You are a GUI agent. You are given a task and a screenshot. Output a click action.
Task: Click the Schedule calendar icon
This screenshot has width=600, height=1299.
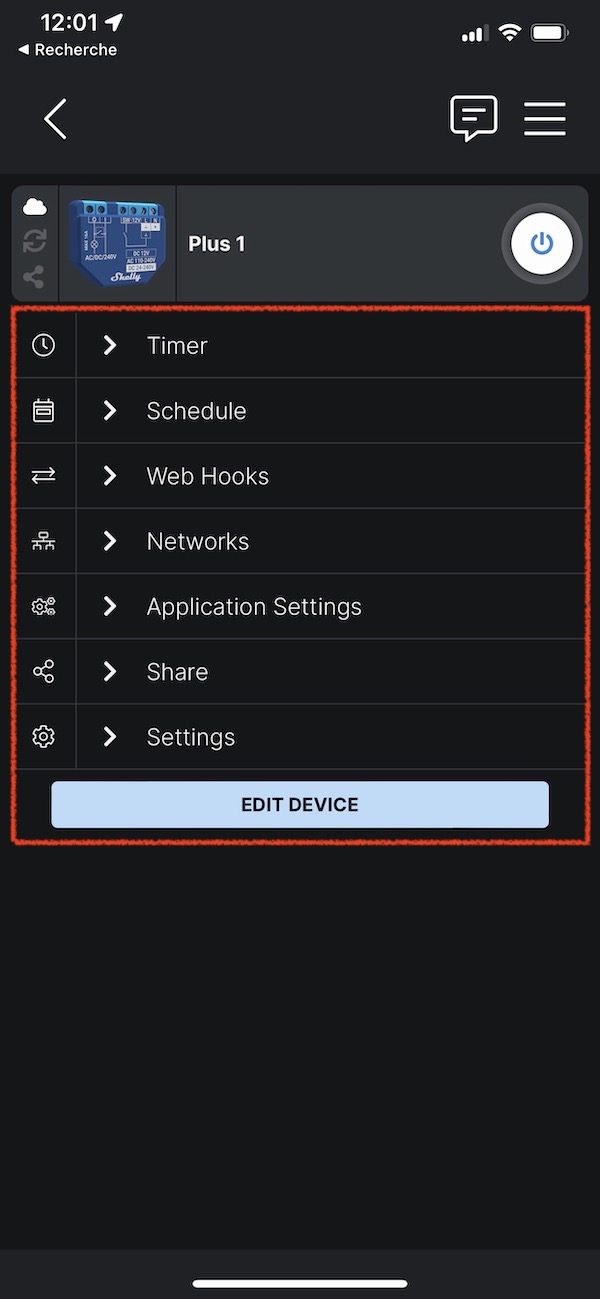coord(44,410)
